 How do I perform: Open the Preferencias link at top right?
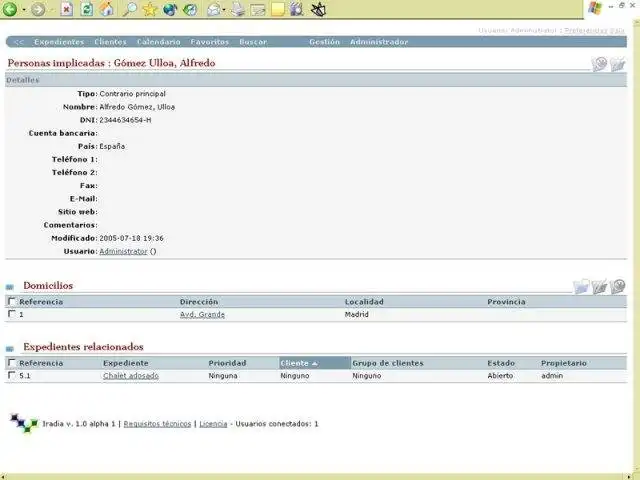click(x=586, y=31)
